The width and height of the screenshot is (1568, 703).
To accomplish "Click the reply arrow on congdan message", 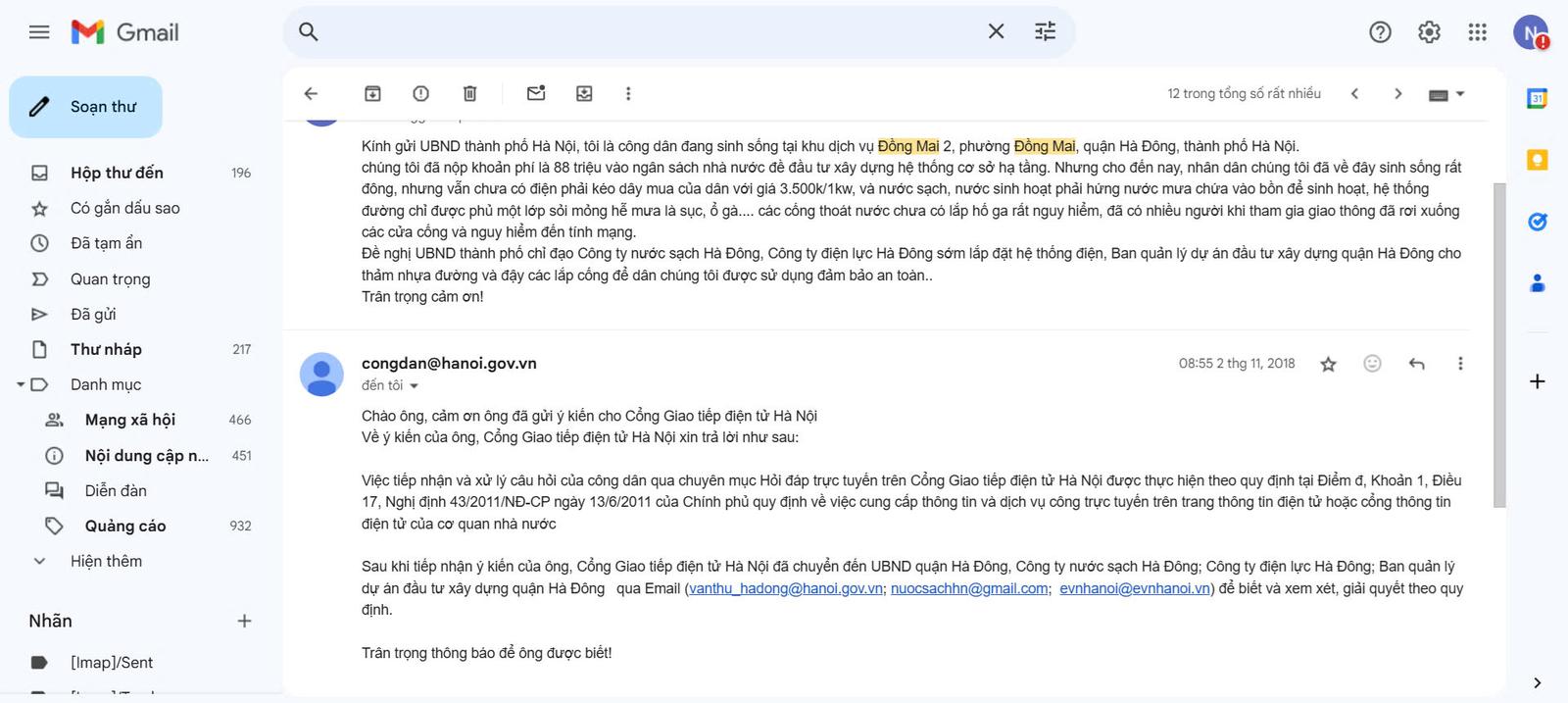I will tap(1416, 364).
